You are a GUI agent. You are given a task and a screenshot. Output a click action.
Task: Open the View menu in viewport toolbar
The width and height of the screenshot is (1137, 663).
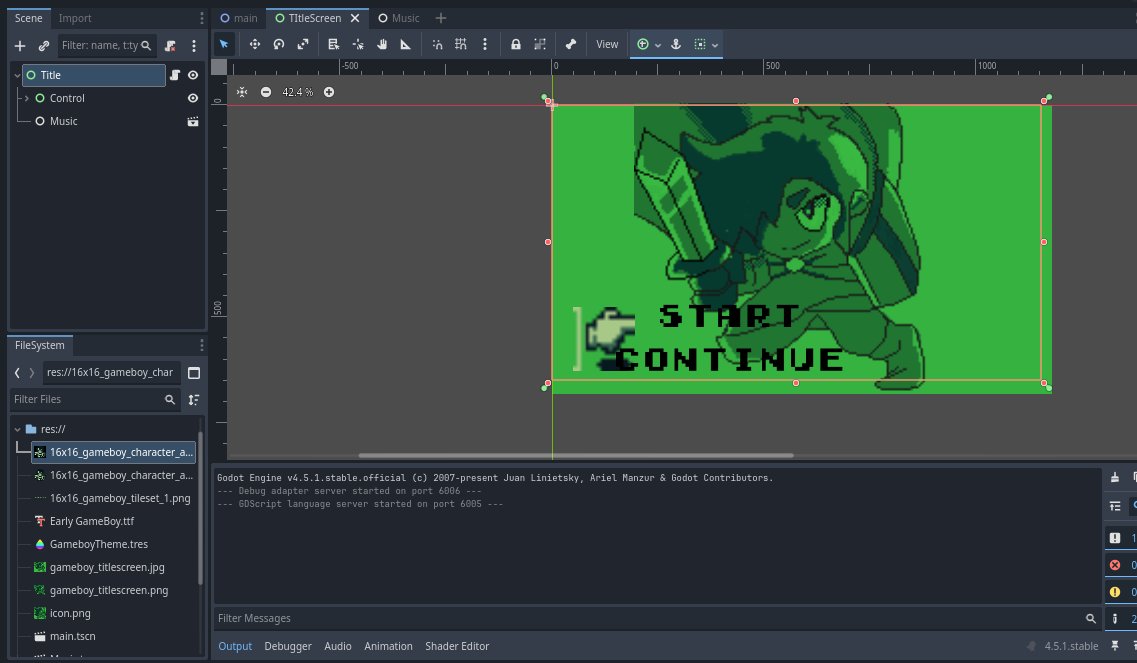(607, 44)
